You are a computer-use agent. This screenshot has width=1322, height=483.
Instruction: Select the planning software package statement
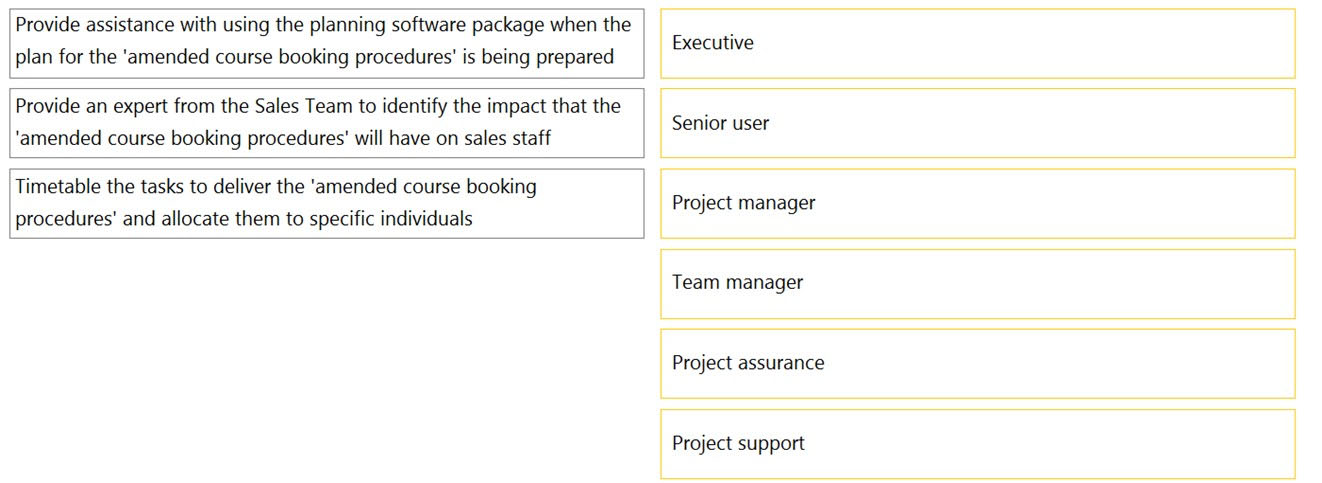(327, 43)
